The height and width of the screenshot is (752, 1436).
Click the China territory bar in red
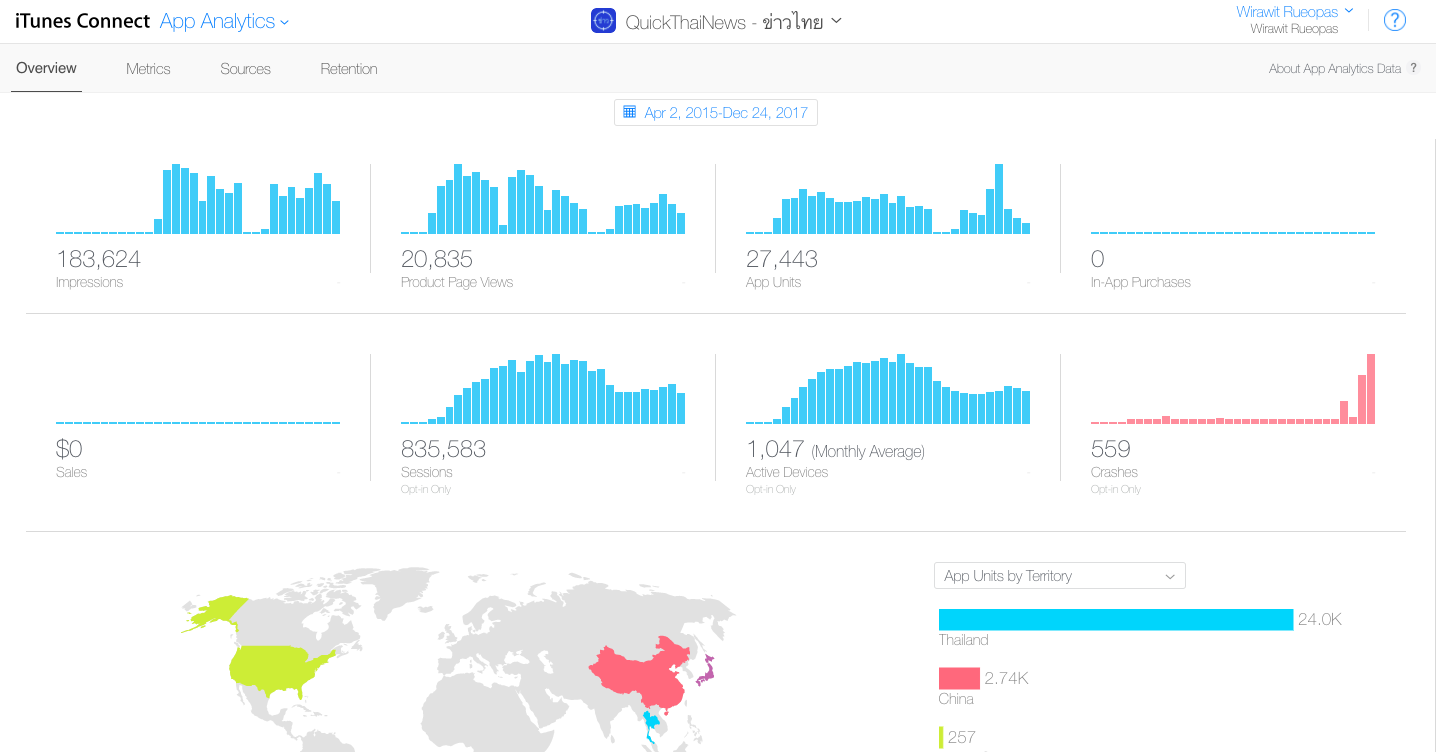(x=959, y=678)
